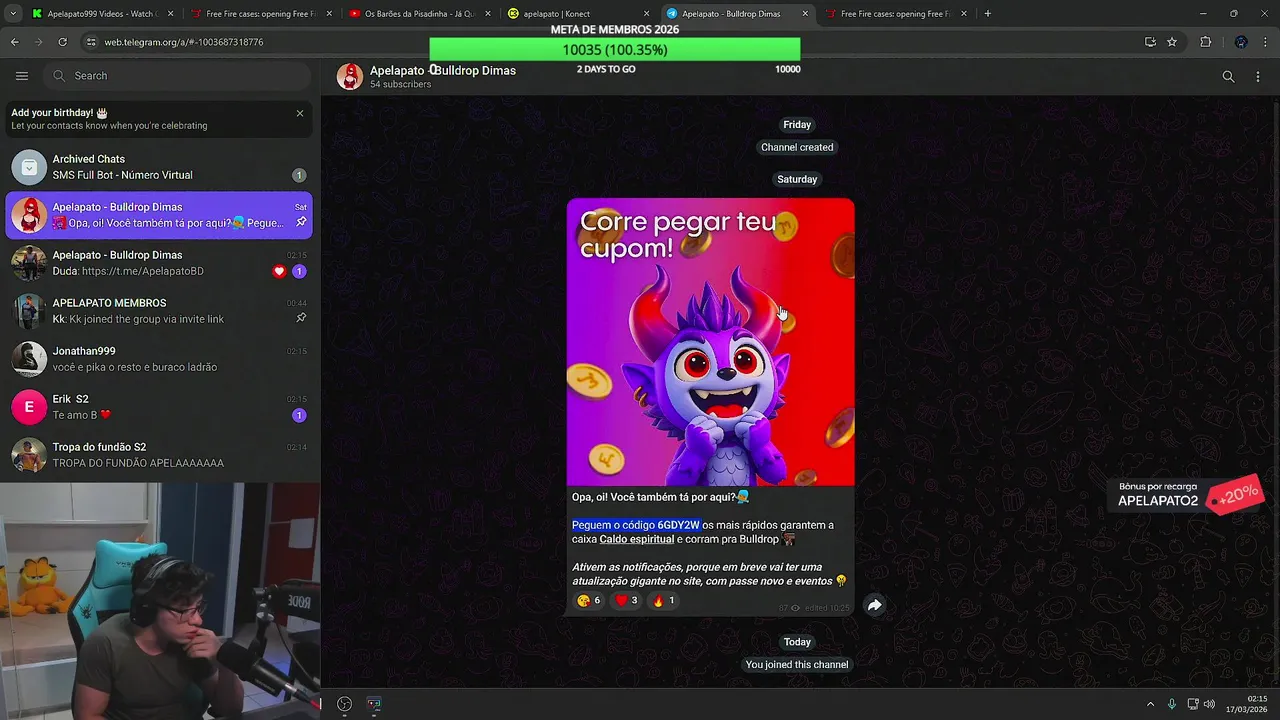View site information icon in address bar
Screen dimensions: 1280x720
(91, 42)
